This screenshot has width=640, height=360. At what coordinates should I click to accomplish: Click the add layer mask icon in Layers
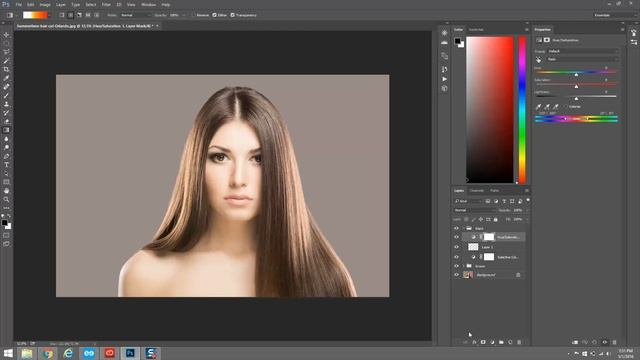tap(483, 342)
